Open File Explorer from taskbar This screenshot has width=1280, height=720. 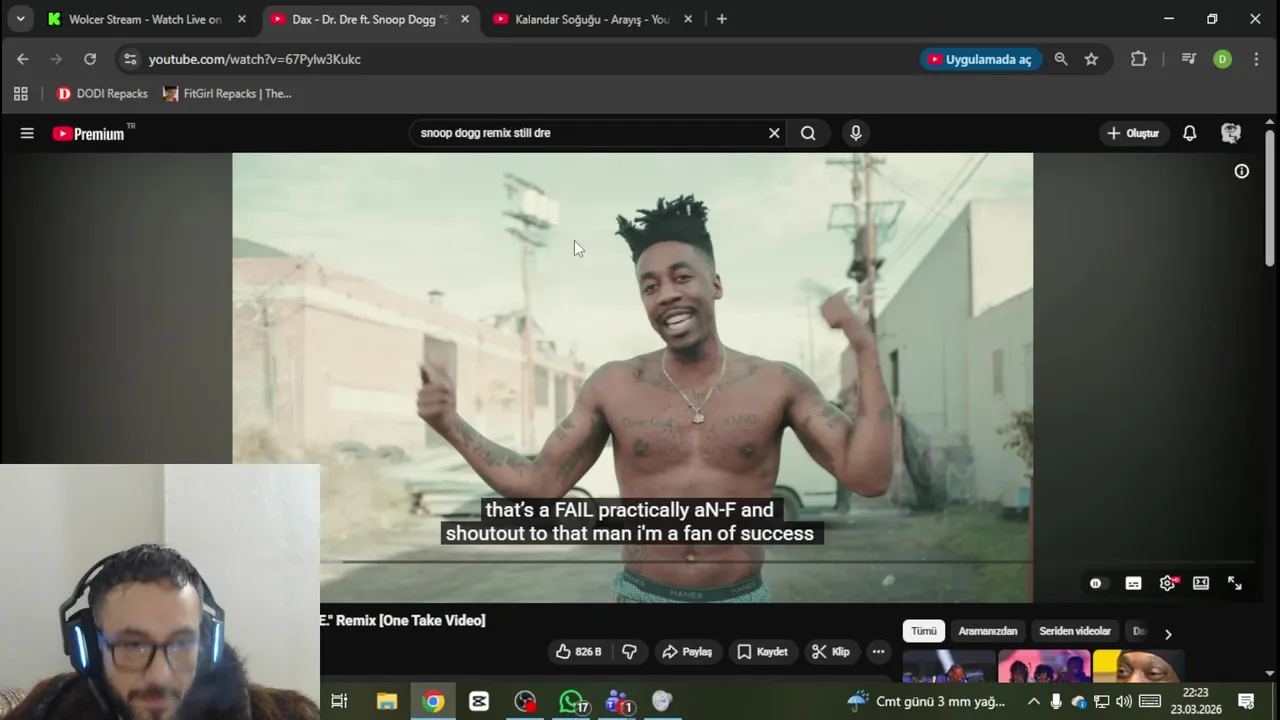(x=387, y=702)
